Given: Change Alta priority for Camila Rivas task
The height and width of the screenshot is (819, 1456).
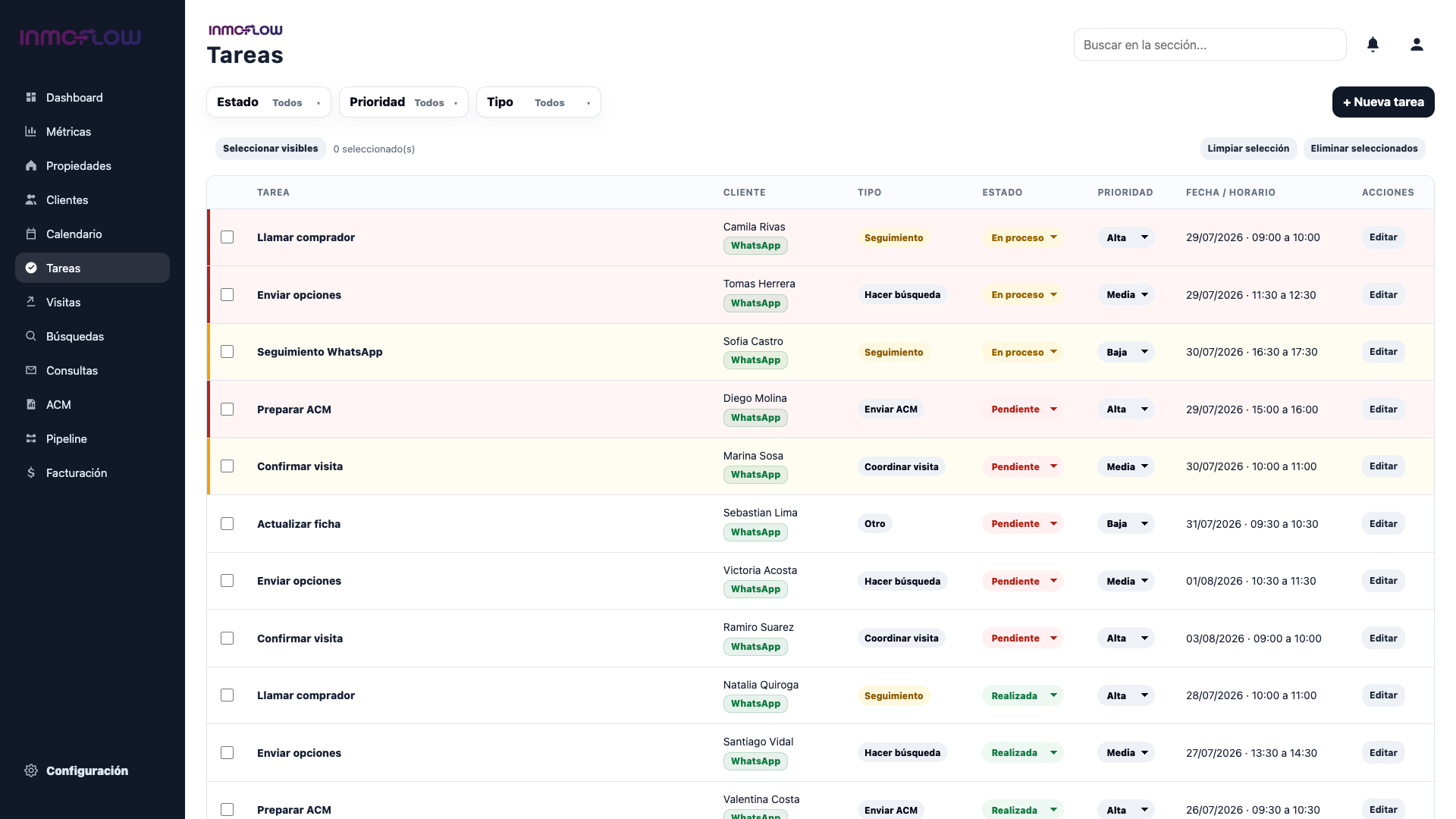Looking at the screenshot, I should pos(1126,237).
